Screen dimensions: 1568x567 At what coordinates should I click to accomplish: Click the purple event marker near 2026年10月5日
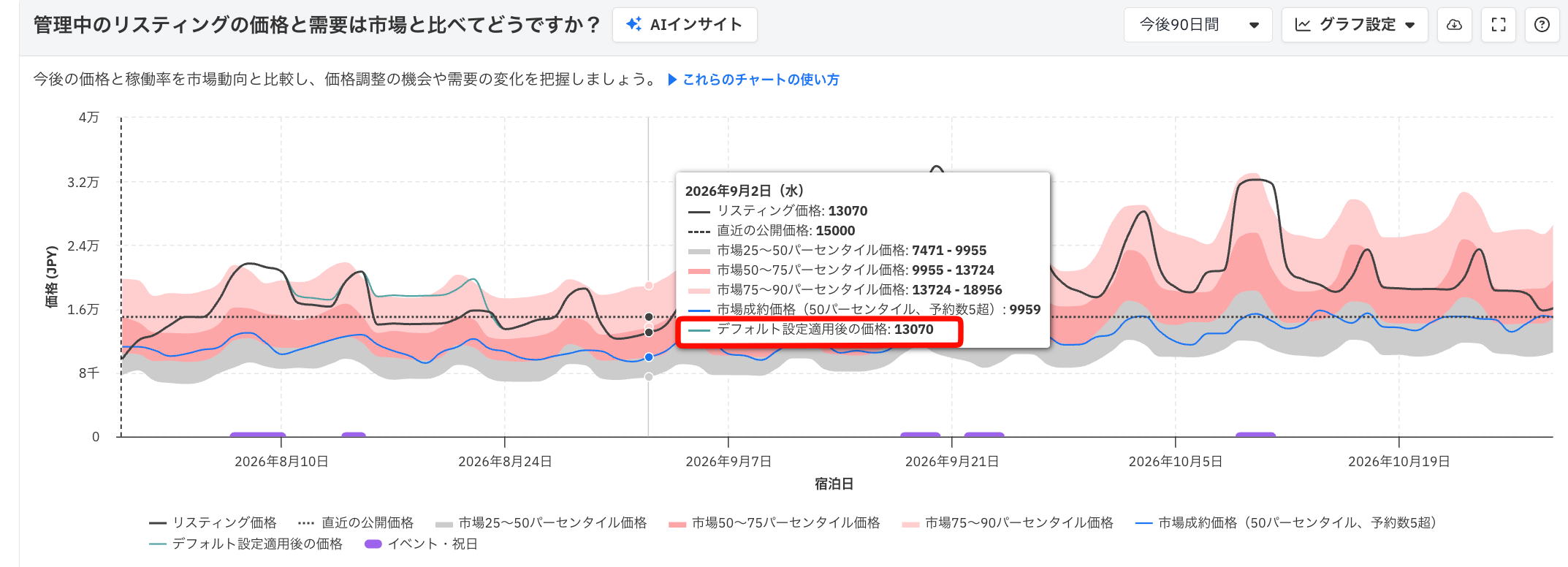coord(1255,435)
